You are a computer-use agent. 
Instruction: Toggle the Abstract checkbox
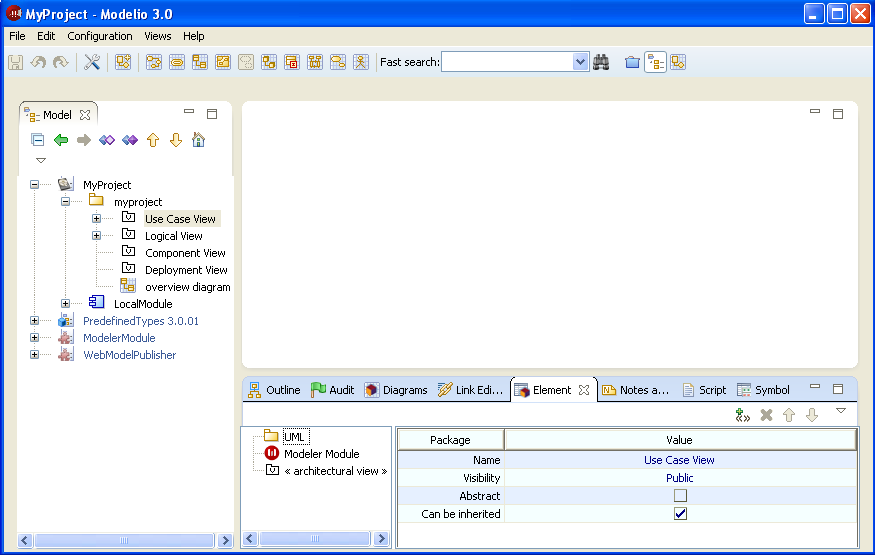point(680,495)
